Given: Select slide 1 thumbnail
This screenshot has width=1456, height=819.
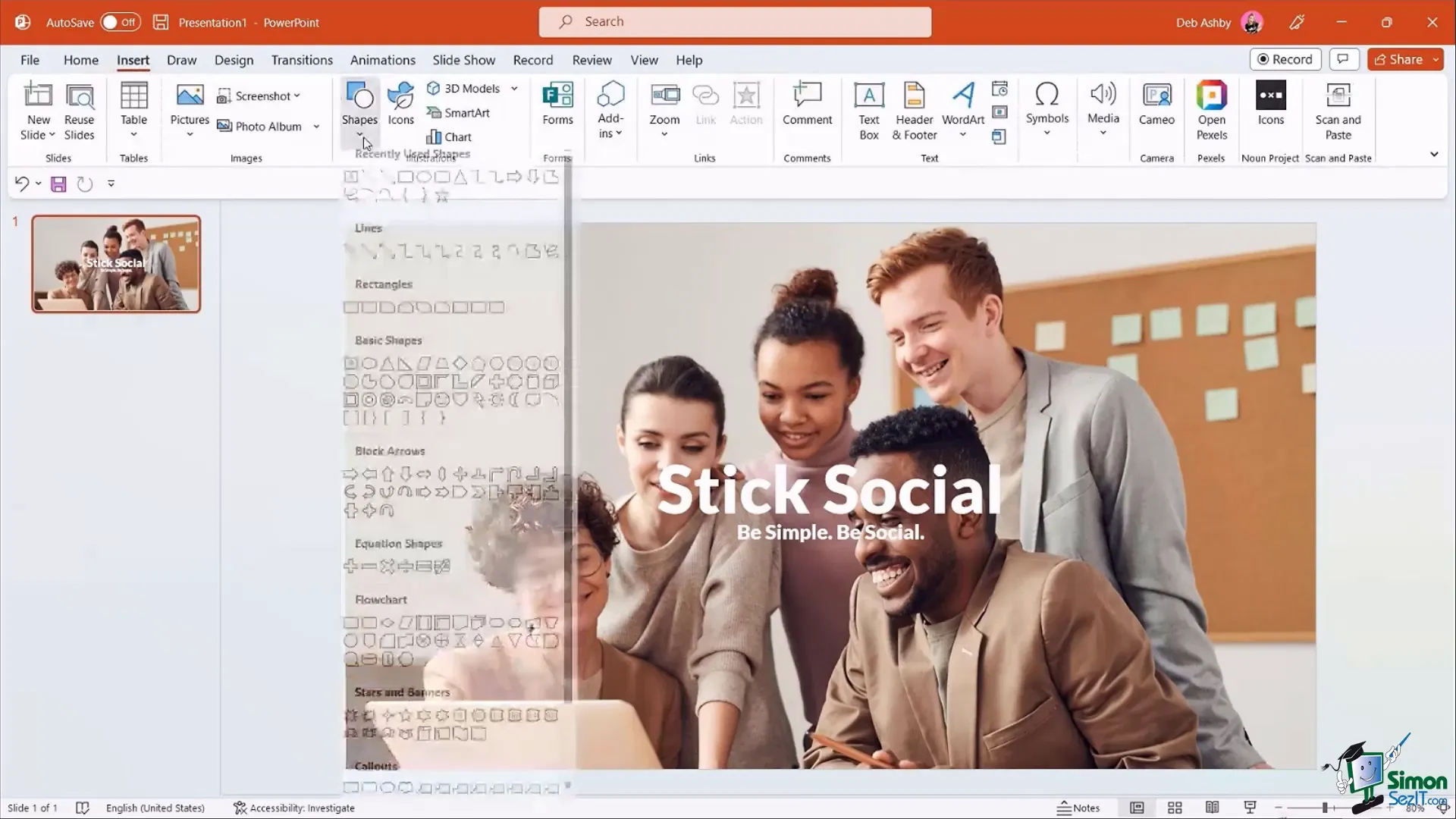Looking at the screenshot, I should (x=116, y=264).
